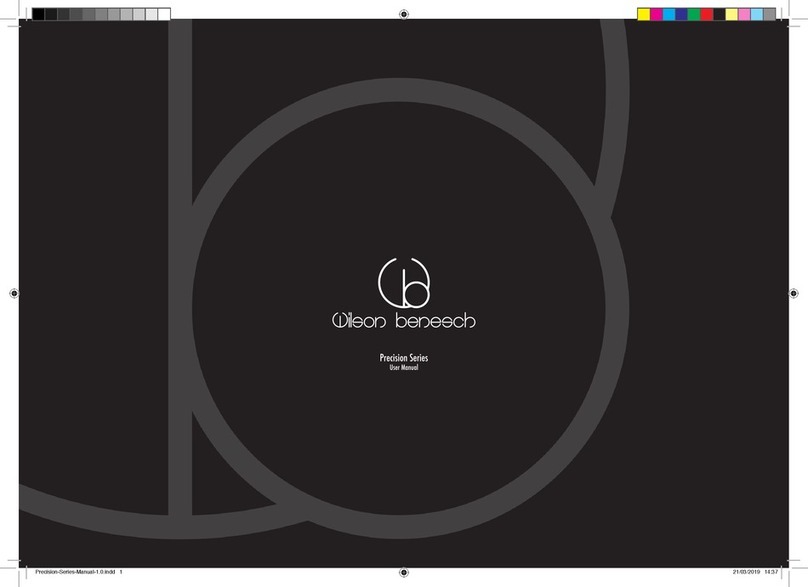Click the registration mark at bottom center
The width and height of the screenshot is (808, 587).
pyautogui.click(x=404, y=572)
